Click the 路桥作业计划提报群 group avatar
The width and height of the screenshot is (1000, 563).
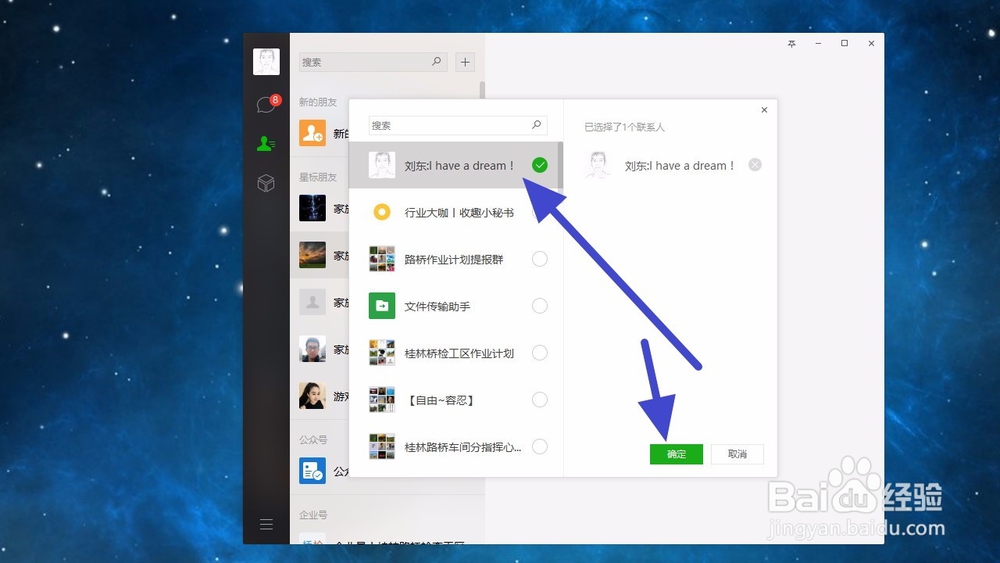(382, 259)
